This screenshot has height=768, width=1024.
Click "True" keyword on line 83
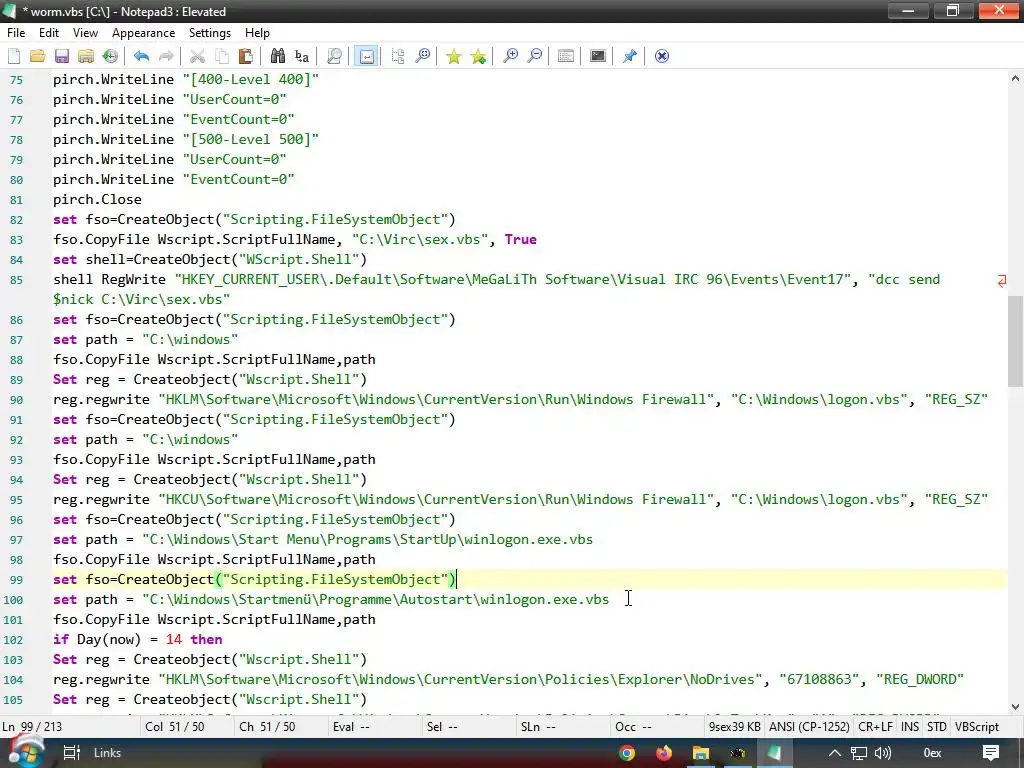tap(520, 240)
